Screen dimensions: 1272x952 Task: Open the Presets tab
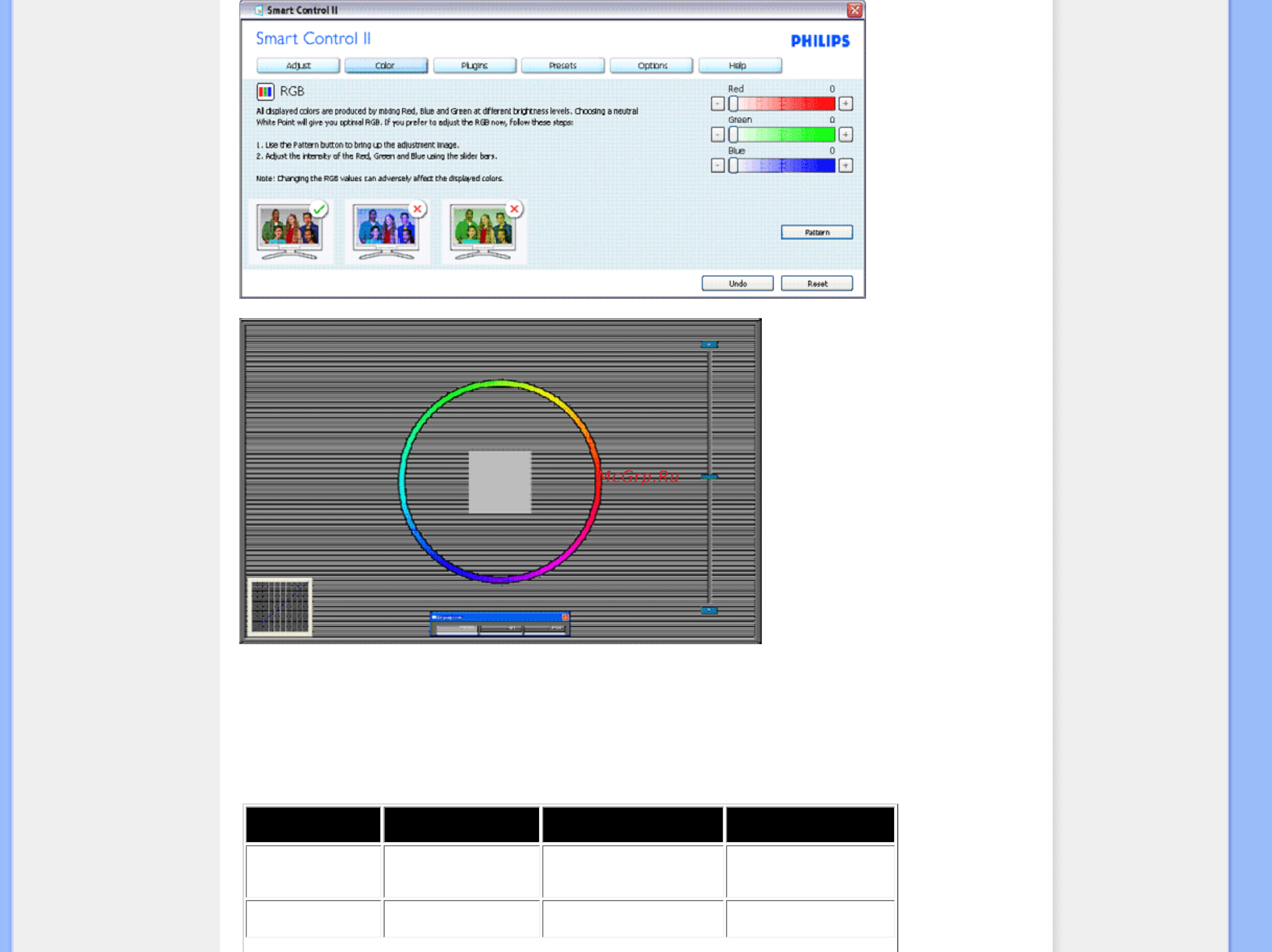562,66
